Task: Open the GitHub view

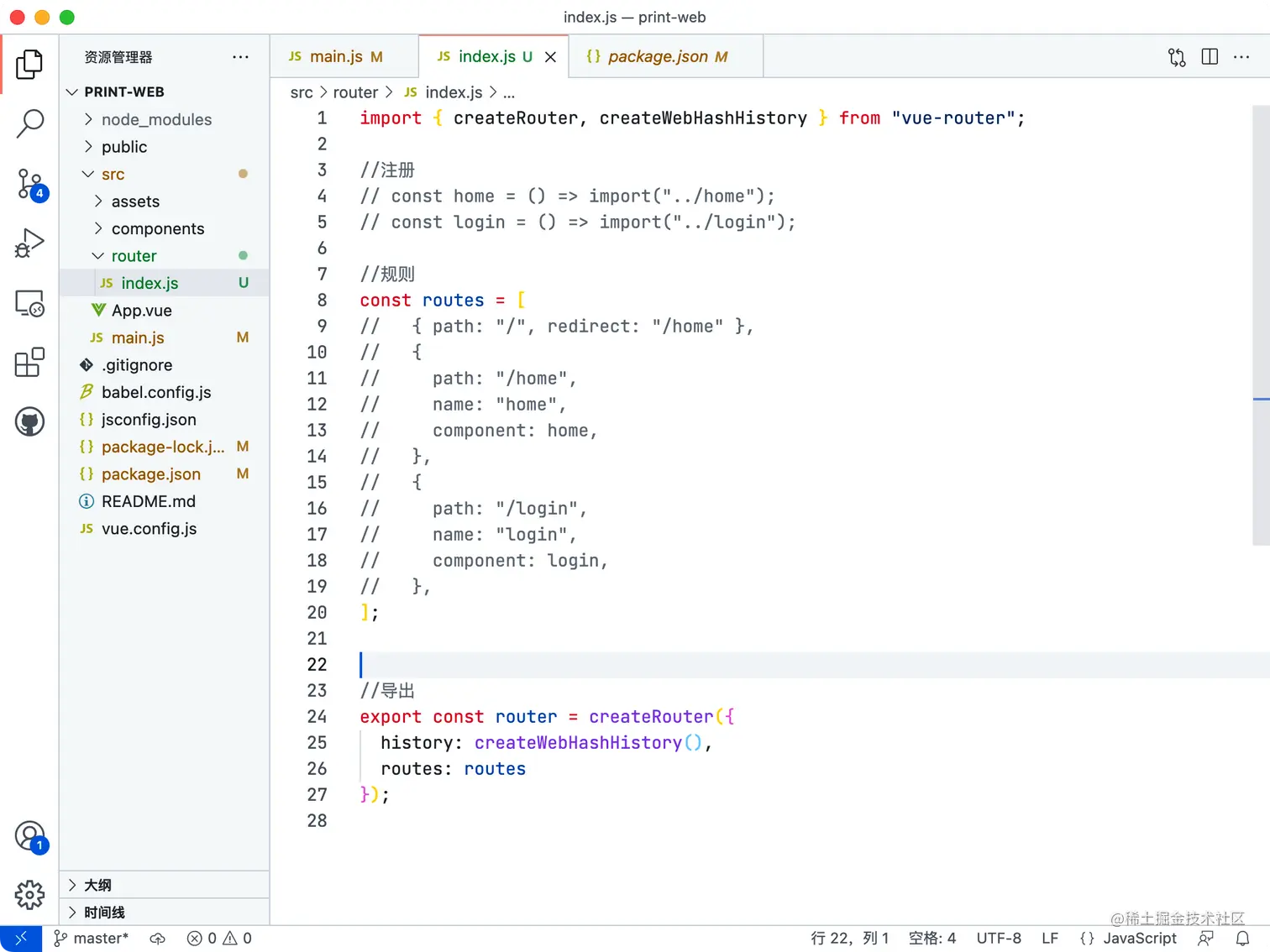Action: tap(29, 421)
